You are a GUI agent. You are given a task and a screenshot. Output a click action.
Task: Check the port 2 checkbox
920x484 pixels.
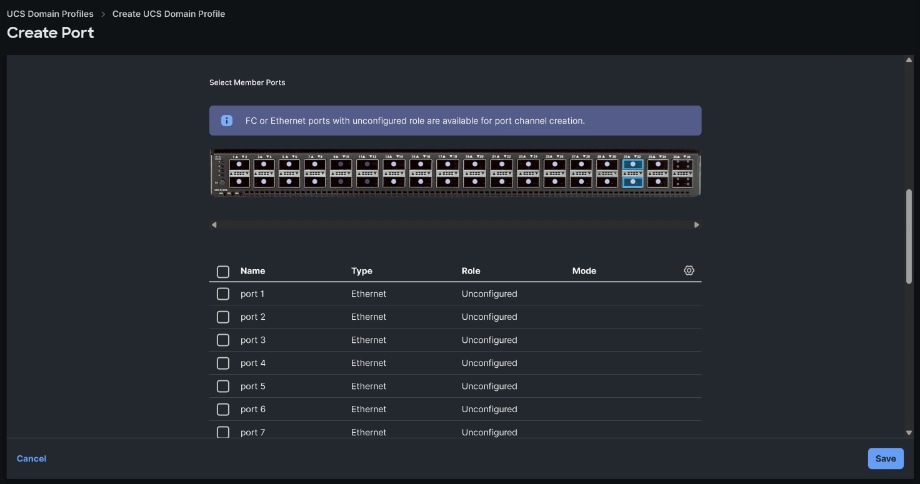(x=223, y=317)
